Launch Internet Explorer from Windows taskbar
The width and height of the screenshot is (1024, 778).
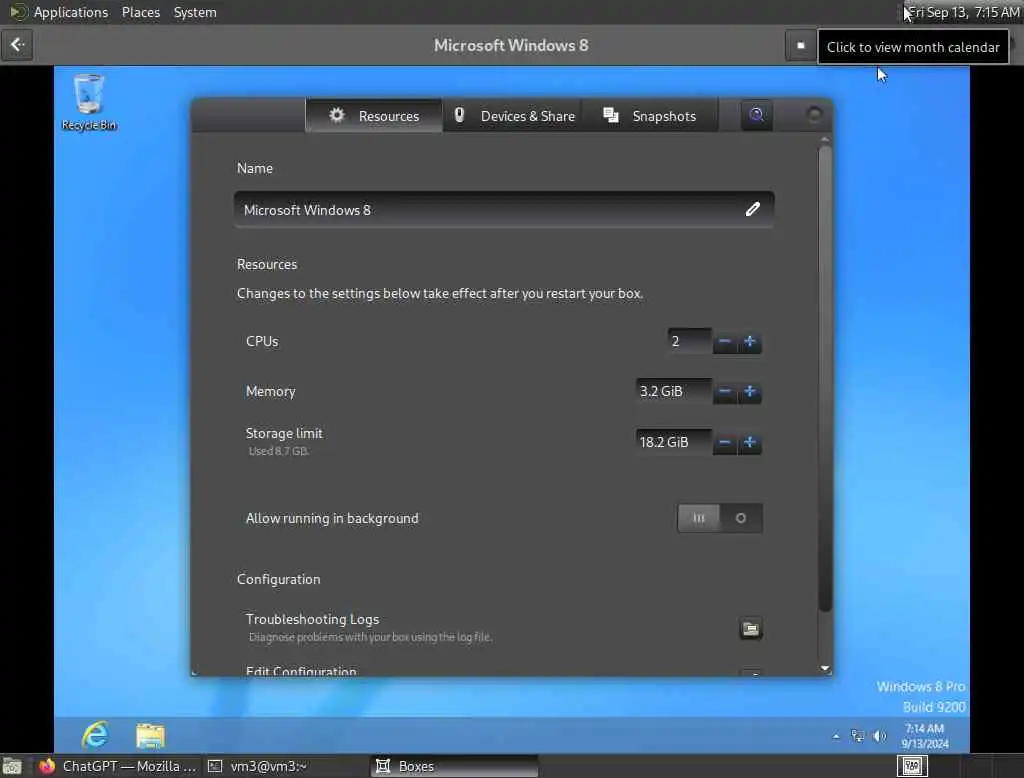(x=95, y=735)
